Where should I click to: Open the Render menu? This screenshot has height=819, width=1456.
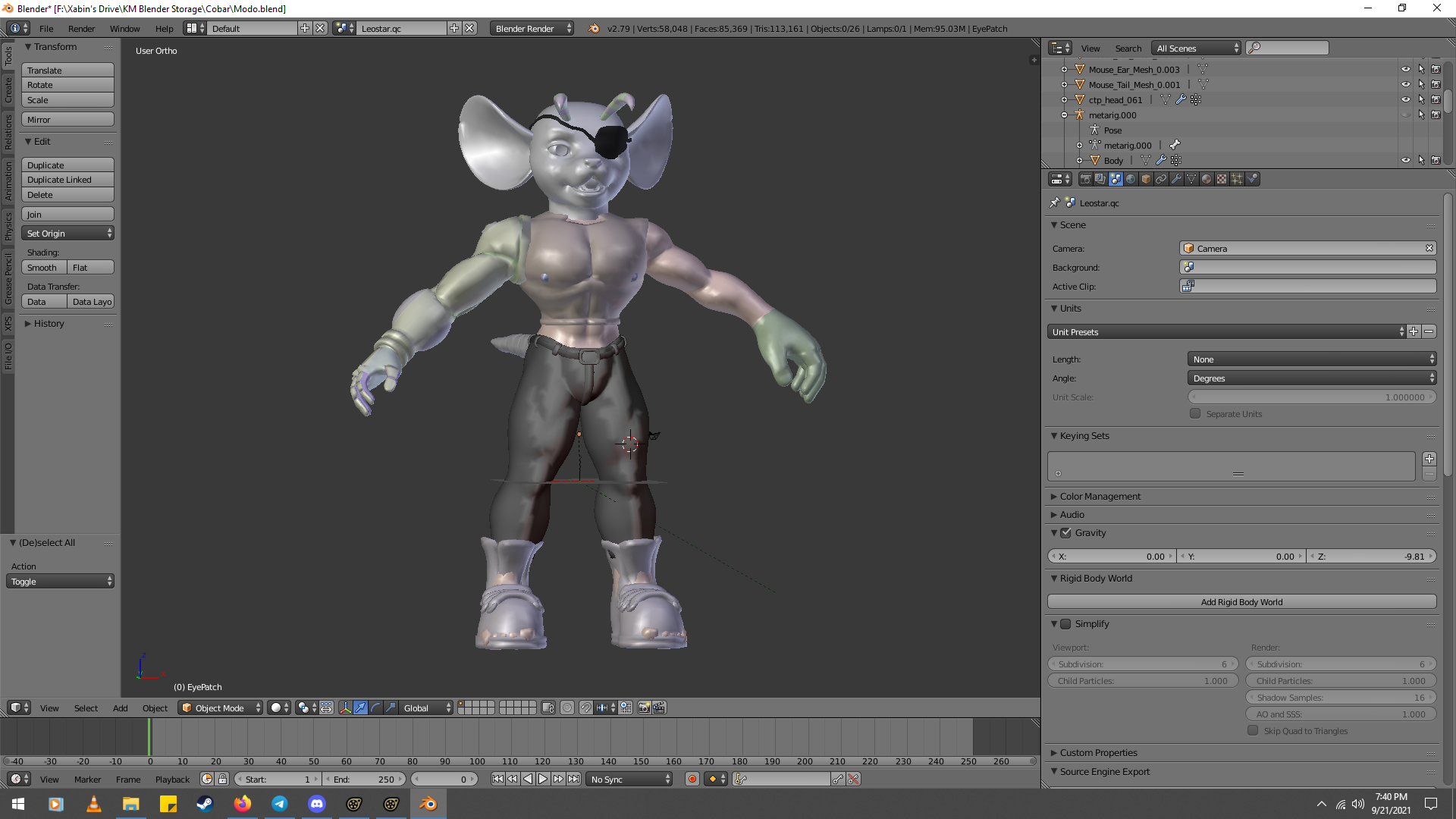(x=81, y=28)
